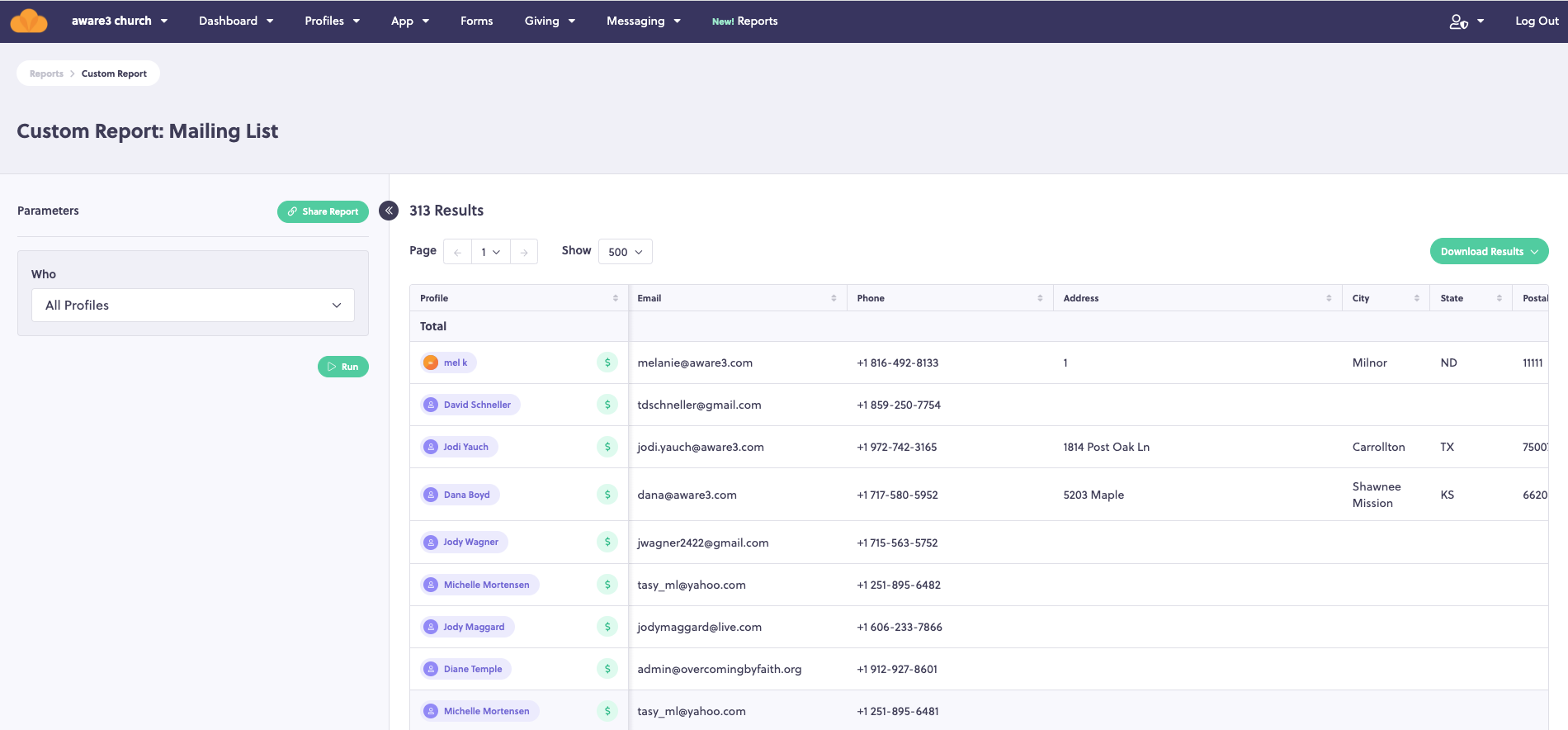Screen dimensions: 1568x730
Task: Open the aware3 church dropdown
Action: pyautogui.click(x=120, y=21)
